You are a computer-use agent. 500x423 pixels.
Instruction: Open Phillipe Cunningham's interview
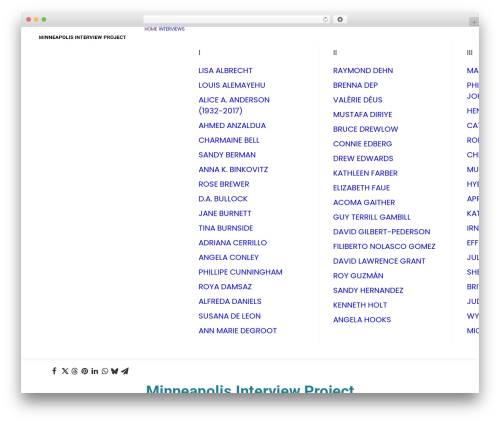click(240, 272)
